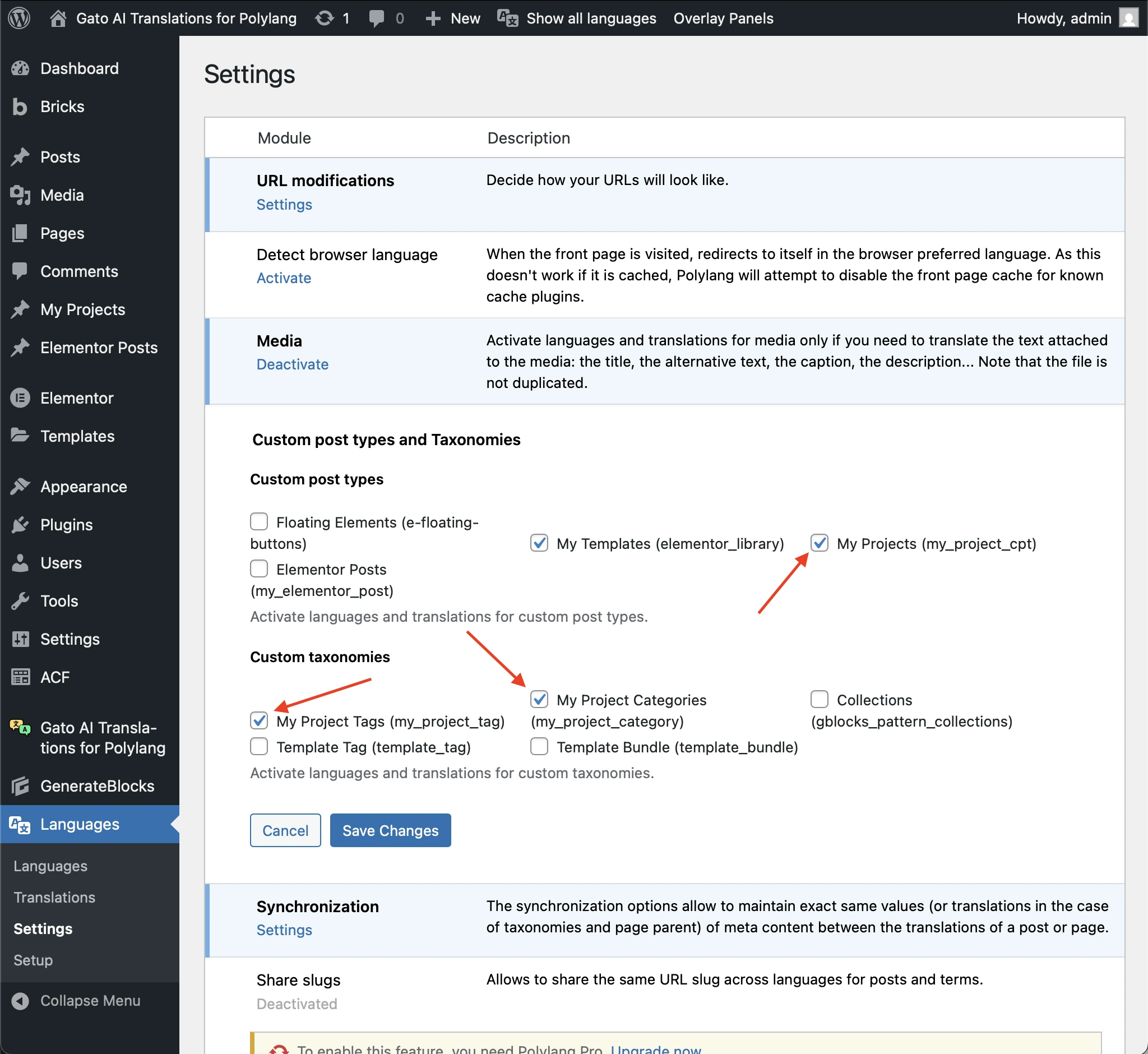Viewport: 1148px width, 1054px height.
Task: Open Elementor from the sidebar icon
Action: 20,397
